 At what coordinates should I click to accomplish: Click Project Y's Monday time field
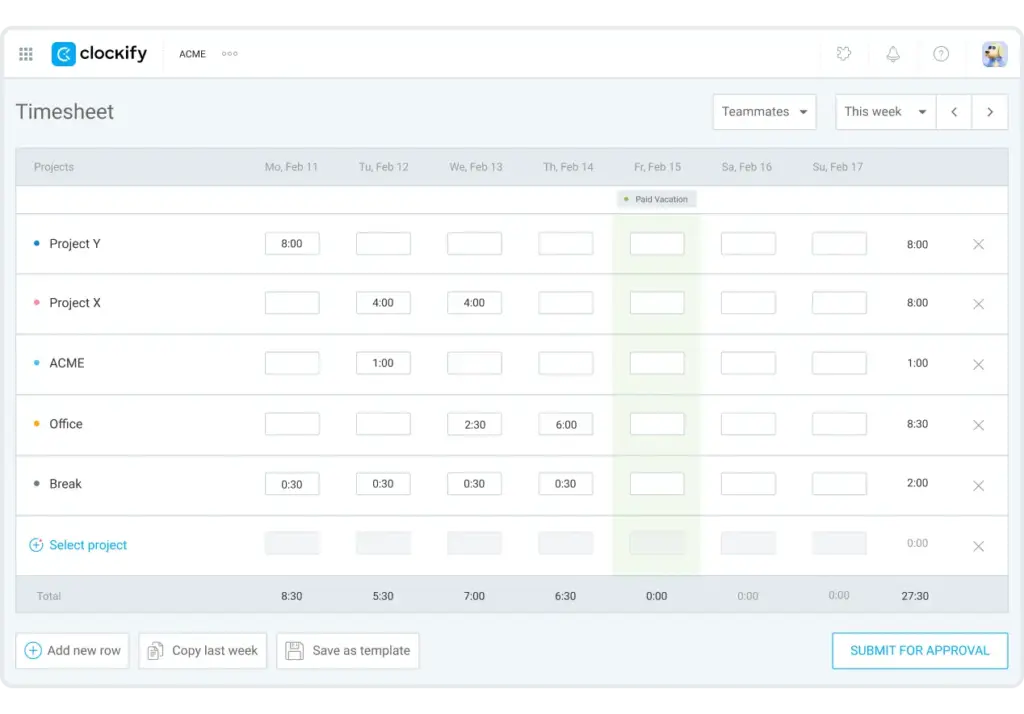point(292,243)
